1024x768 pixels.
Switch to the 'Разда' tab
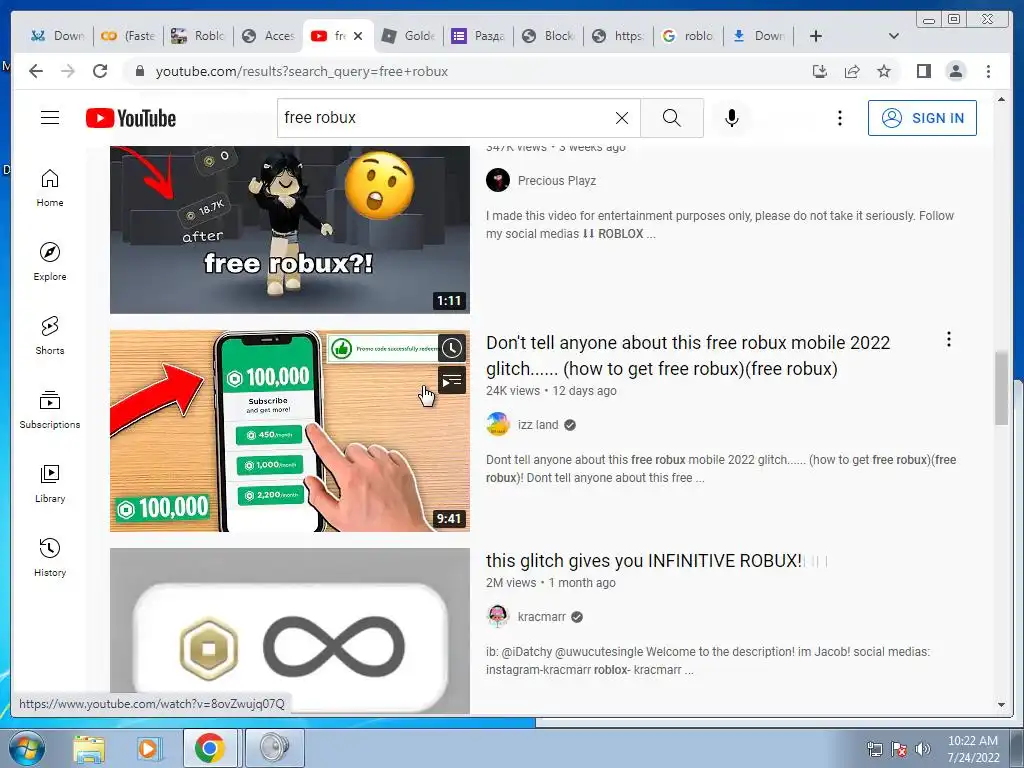pyautogui.click(x=479, y=36)
